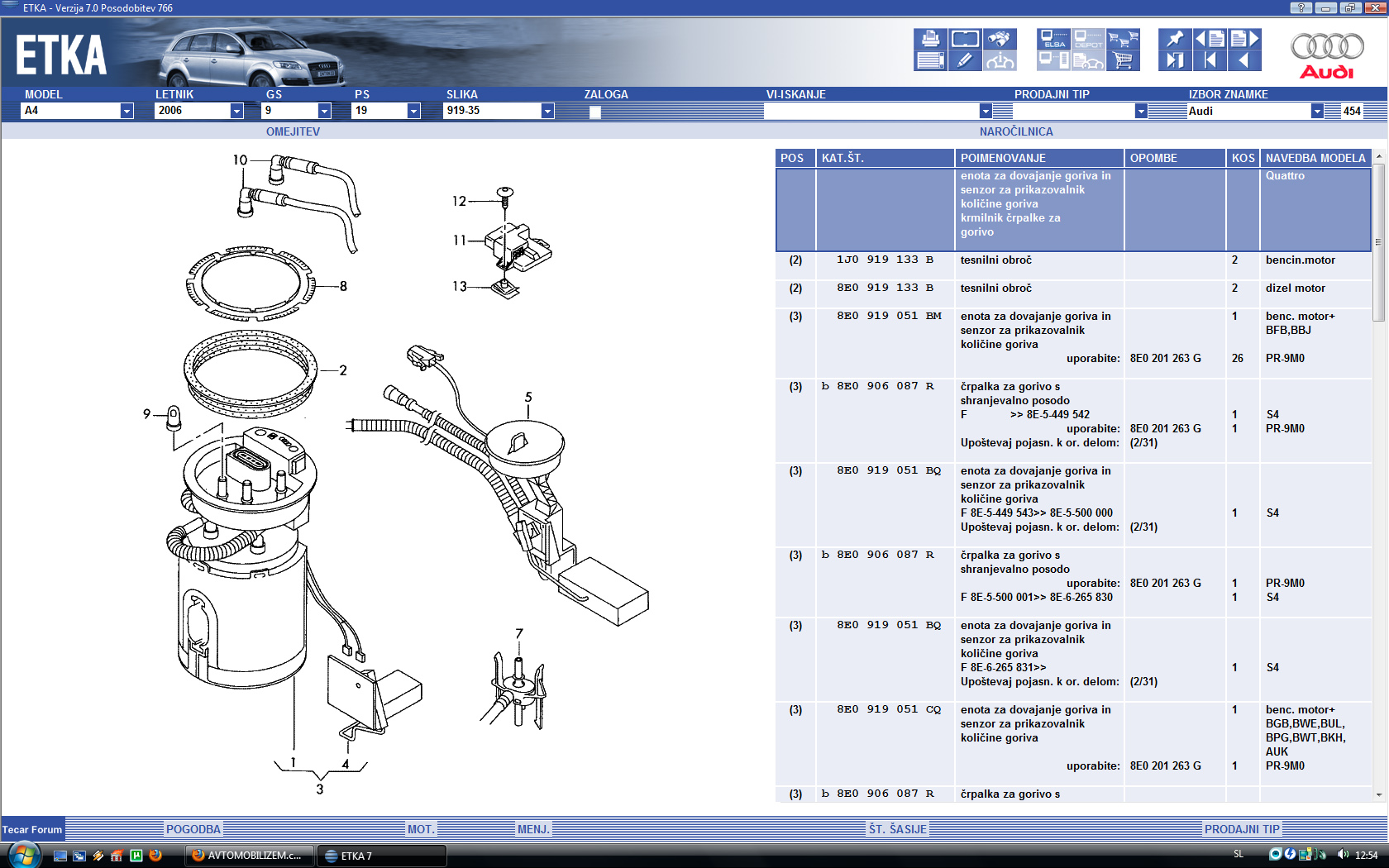Click the NAVEDBA MODELA column header
Screen dimensions: 1389x868
point(1315,158)
